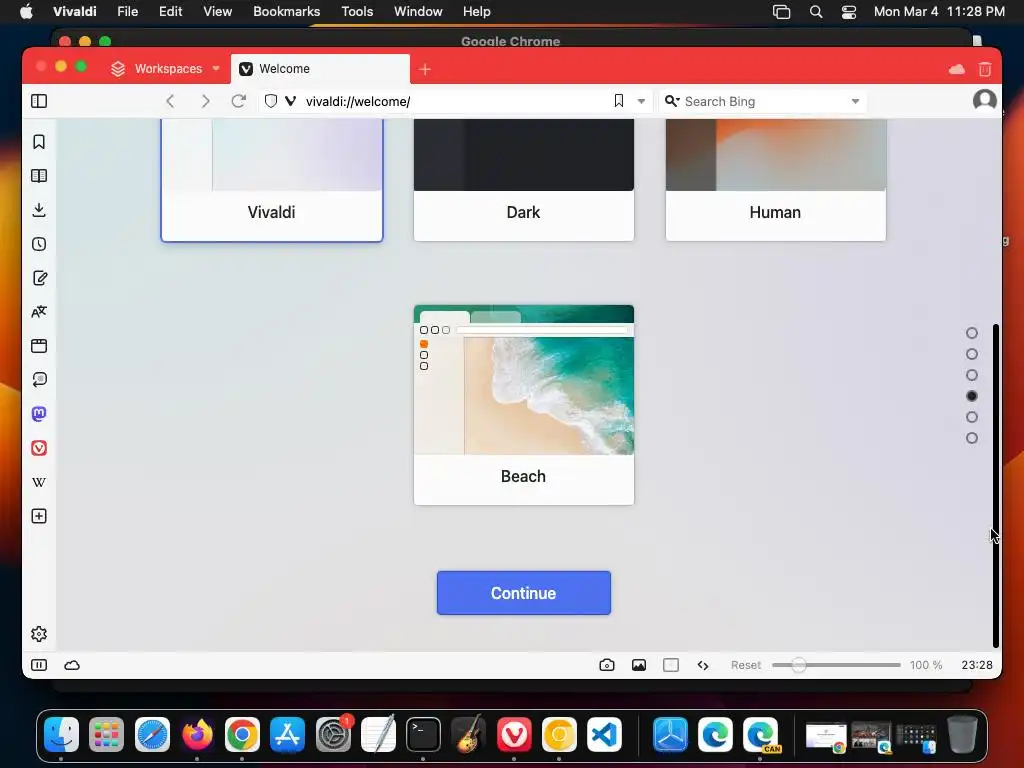Open Control Center in menu bar

click(848, 11)
